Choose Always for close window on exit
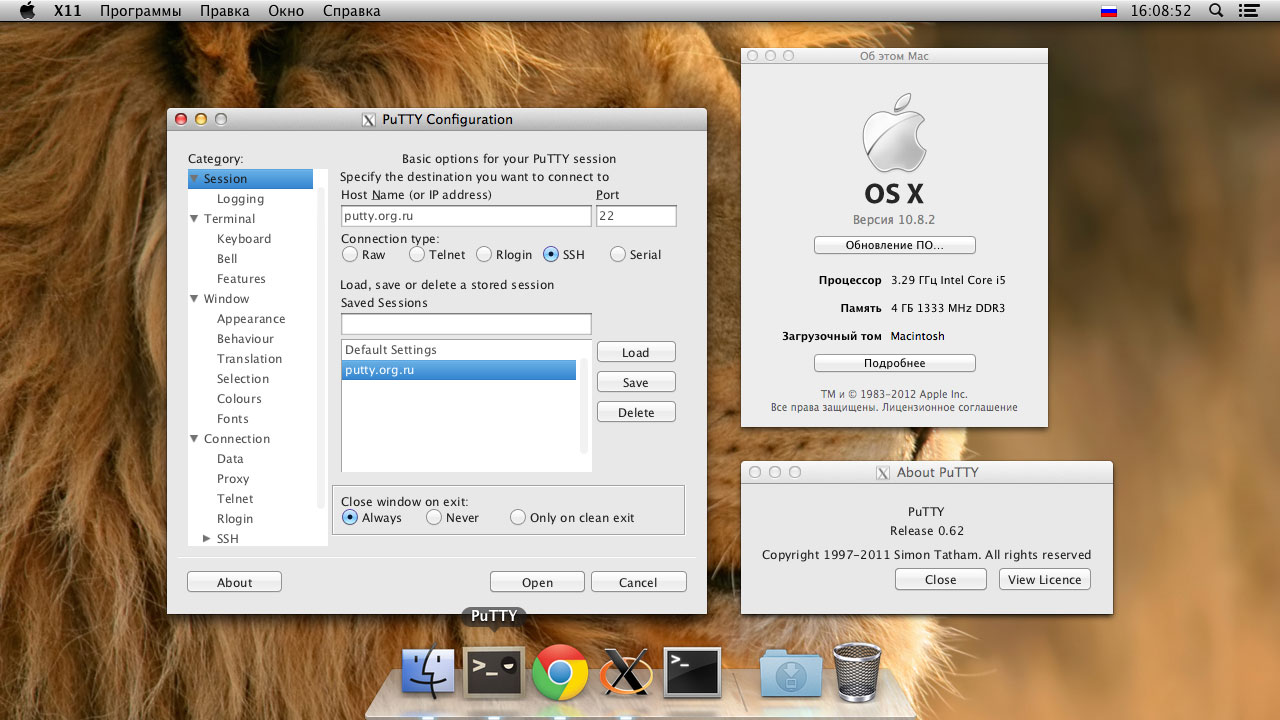1280x720 pixels. [350, 517]
